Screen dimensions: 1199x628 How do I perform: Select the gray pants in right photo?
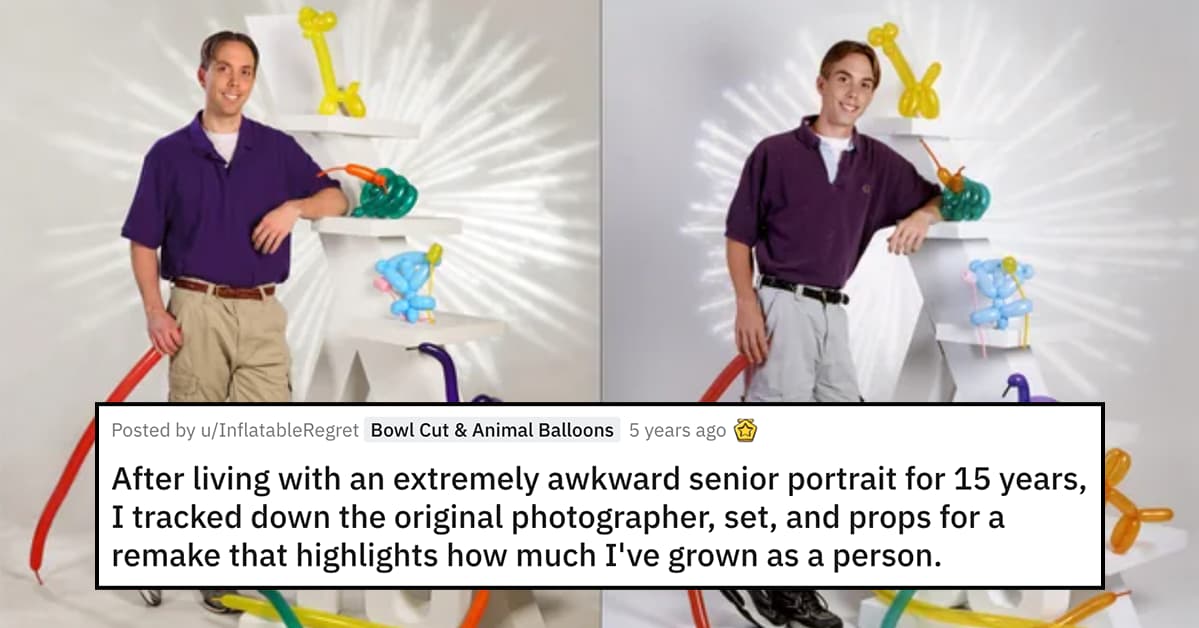804,346
